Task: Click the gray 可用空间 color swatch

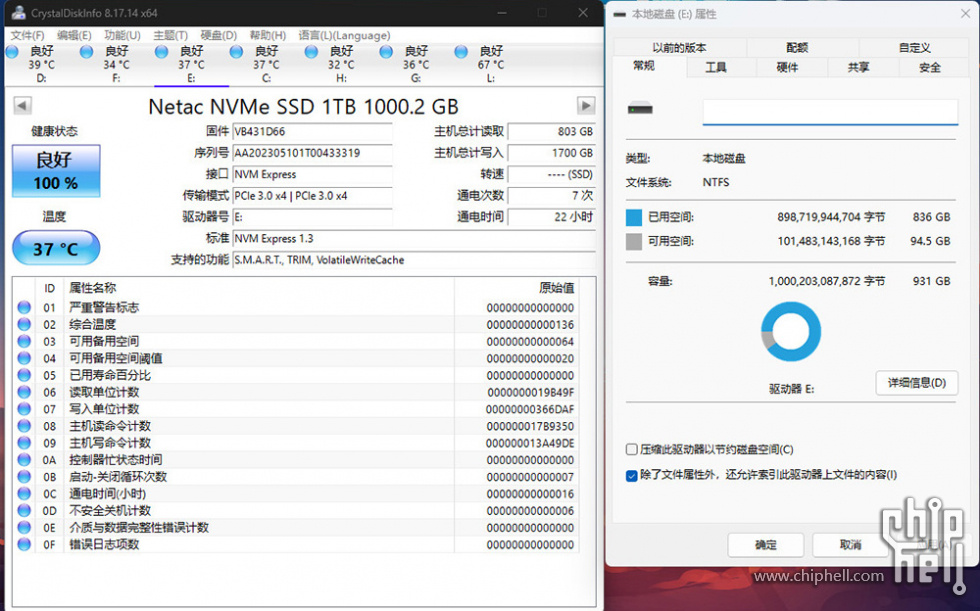Action: 634,242
